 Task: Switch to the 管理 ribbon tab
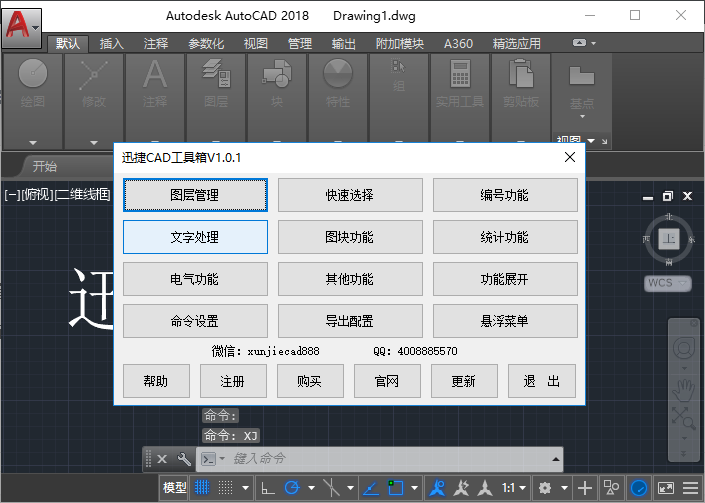299,44
